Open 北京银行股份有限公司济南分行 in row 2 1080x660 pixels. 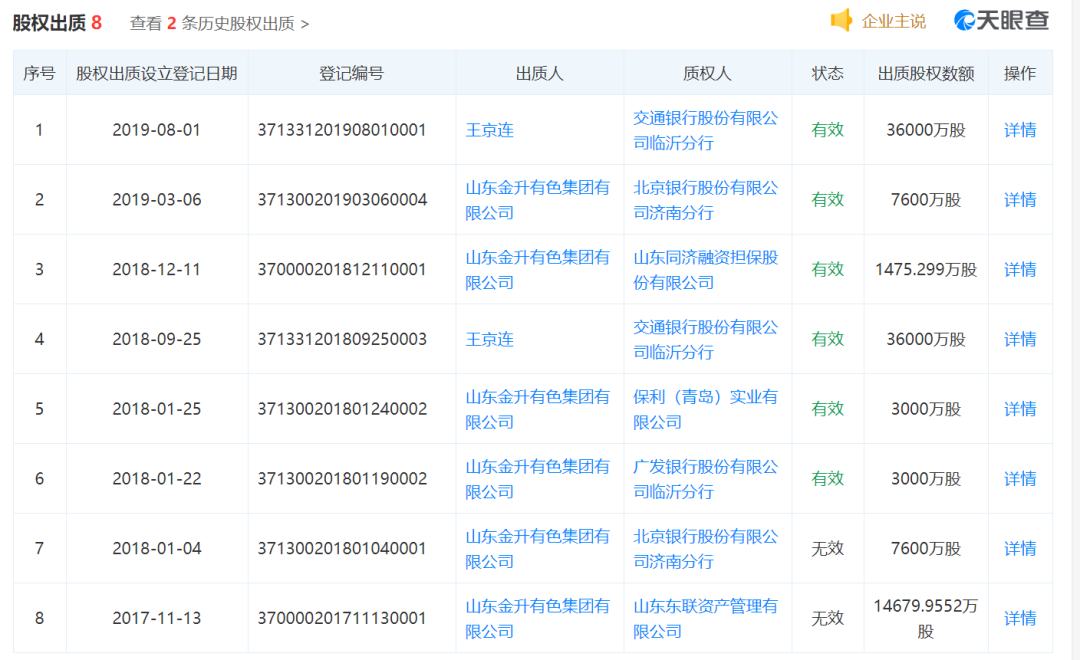coord(706,200)
